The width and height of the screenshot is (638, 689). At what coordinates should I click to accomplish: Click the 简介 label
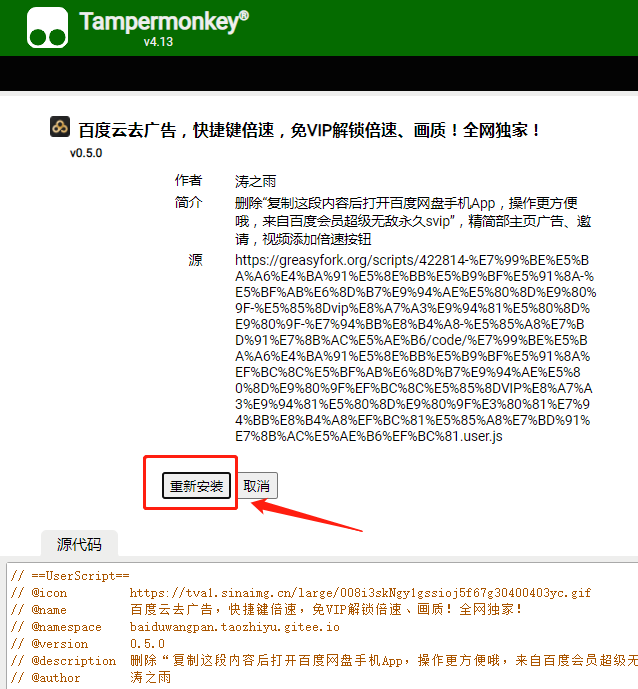click(x=188, y=202)
